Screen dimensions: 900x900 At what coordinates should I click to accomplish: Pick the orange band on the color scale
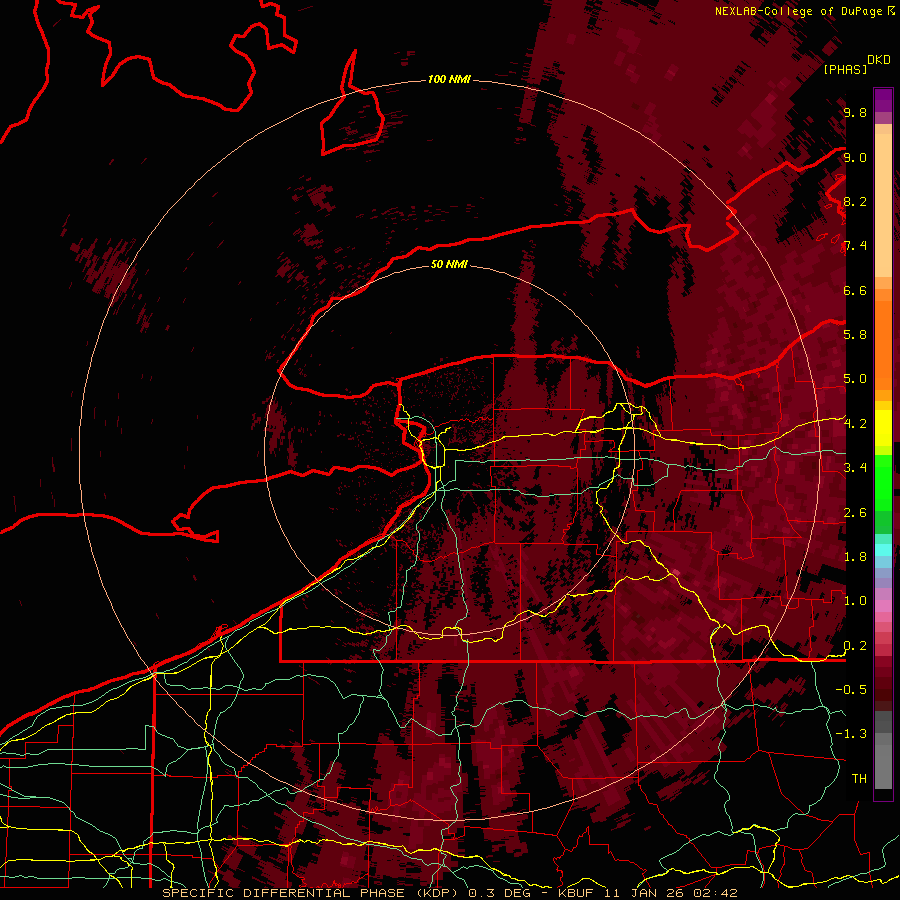click(x=883, y=344)
